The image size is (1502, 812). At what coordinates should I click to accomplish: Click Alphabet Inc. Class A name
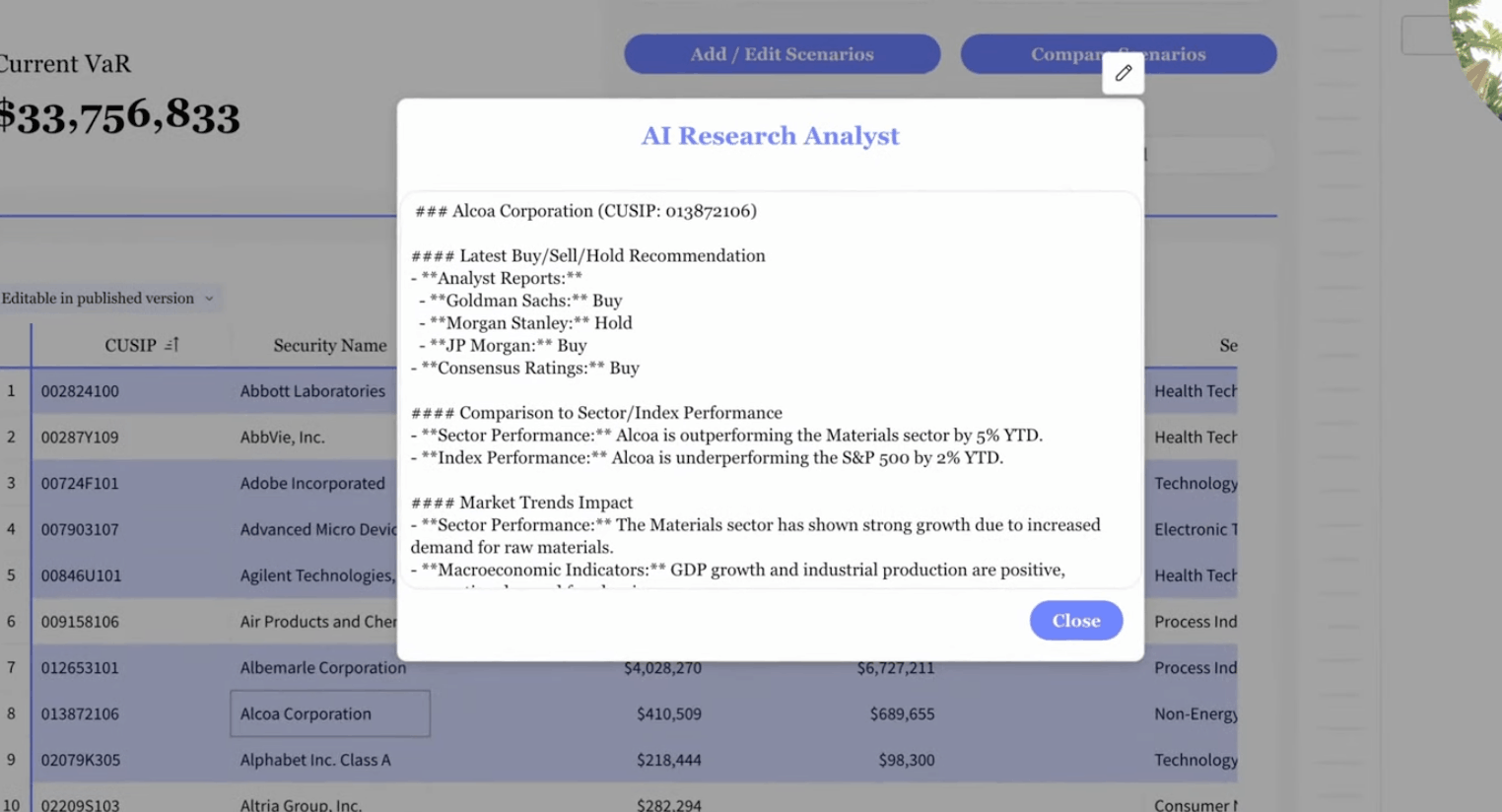315,760
